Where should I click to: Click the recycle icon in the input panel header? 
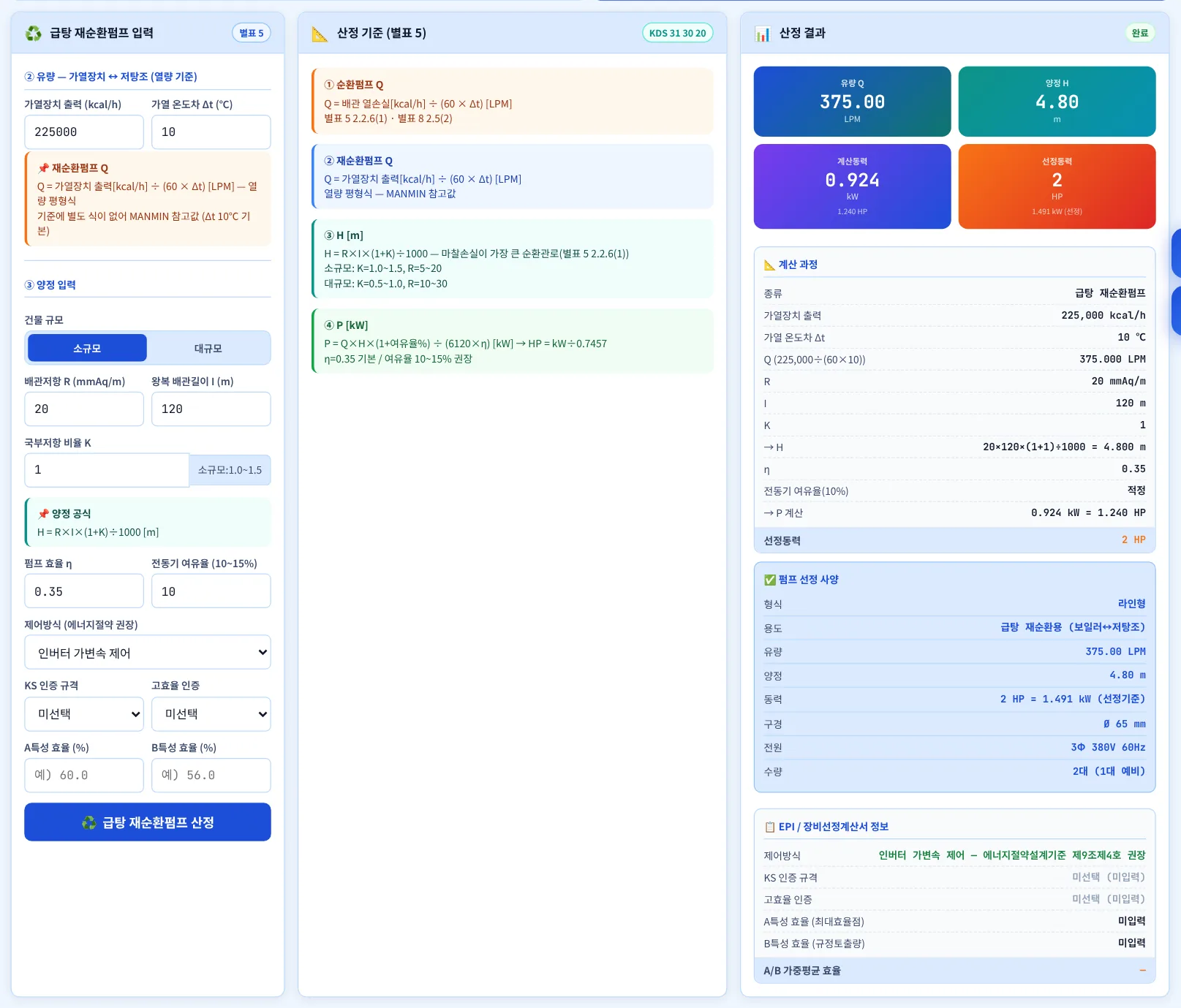point(34,33)
